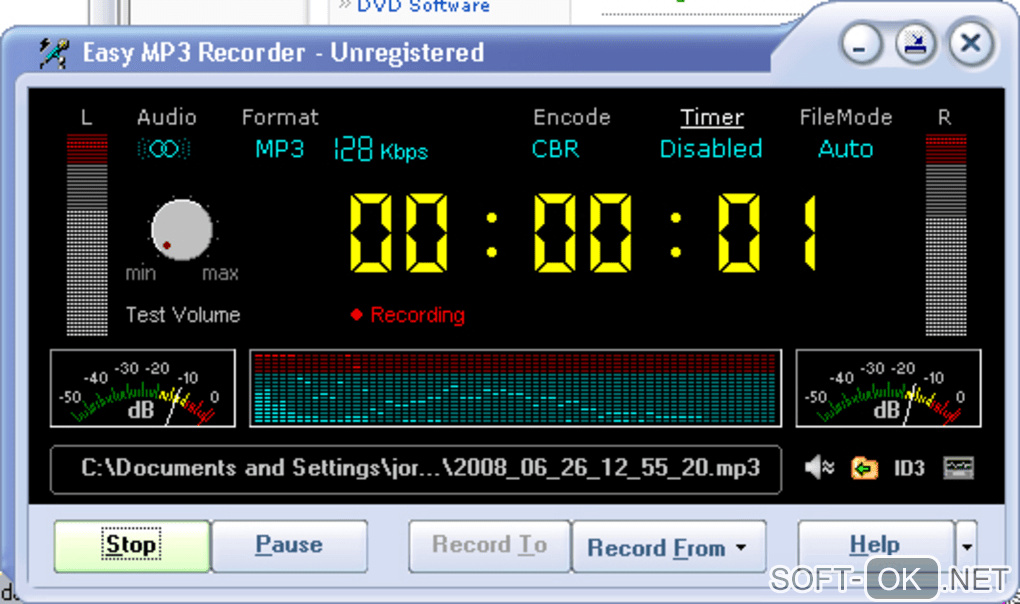This screenshot has height=604, width=1020.
Task: Click the Test Volume label
Action: click(183, 315)
